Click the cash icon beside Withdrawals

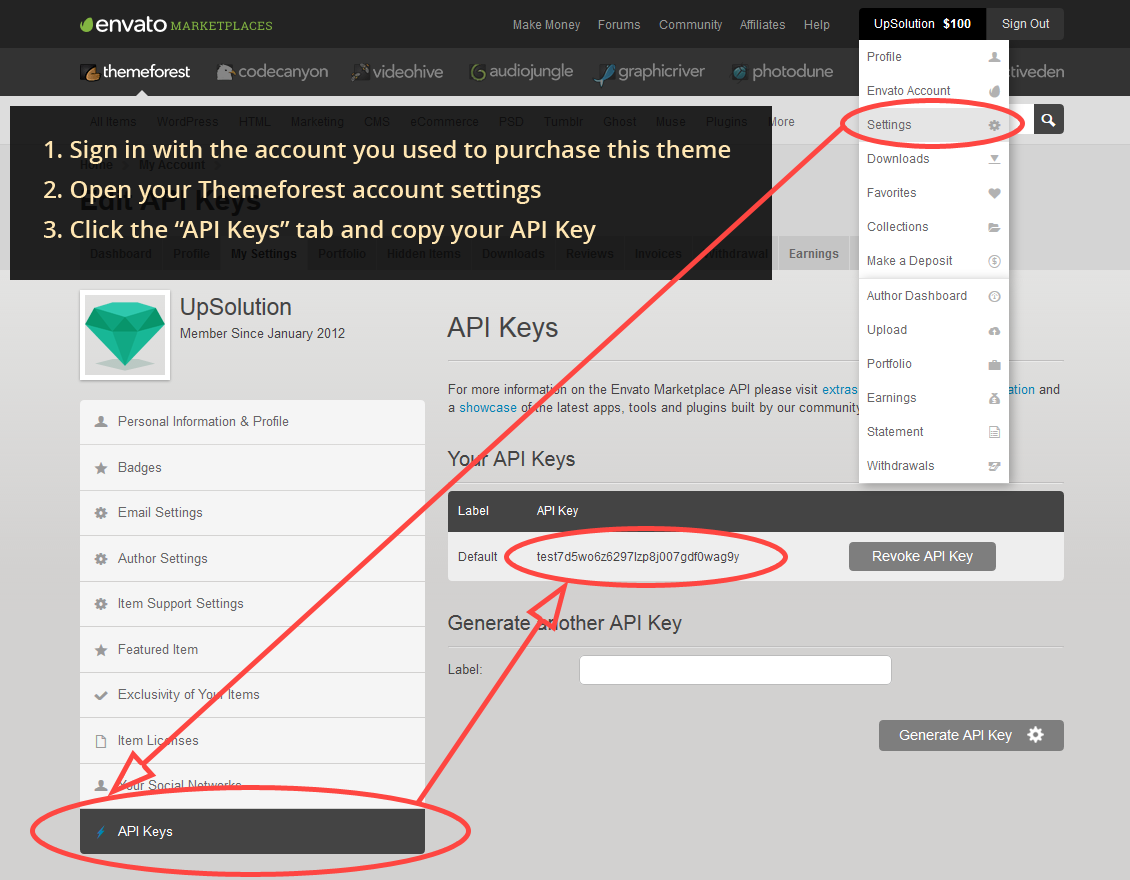[995, 466]
